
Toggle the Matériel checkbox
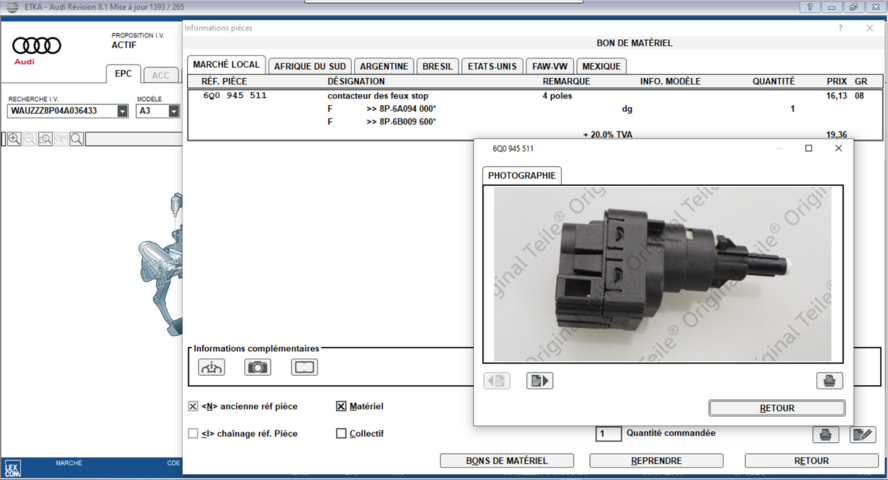pos(341,407)
